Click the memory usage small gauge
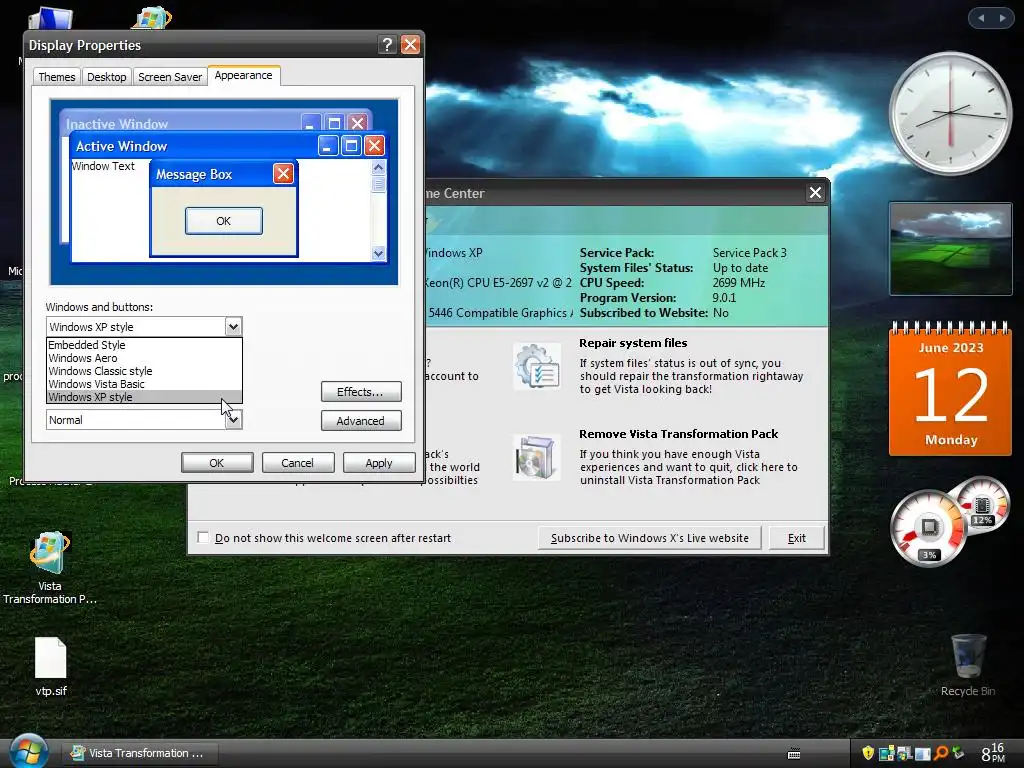Screen dimensions: 1024x768 click(982, 506)
